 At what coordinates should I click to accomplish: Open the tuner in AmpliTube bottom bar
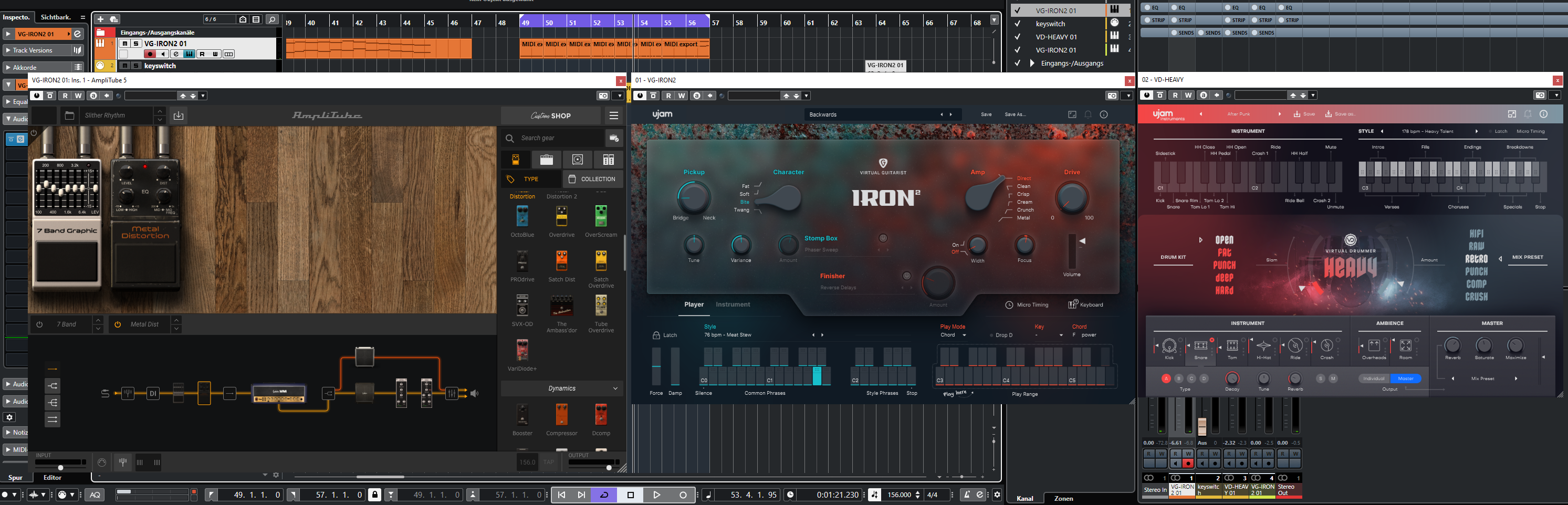[123, 462]
